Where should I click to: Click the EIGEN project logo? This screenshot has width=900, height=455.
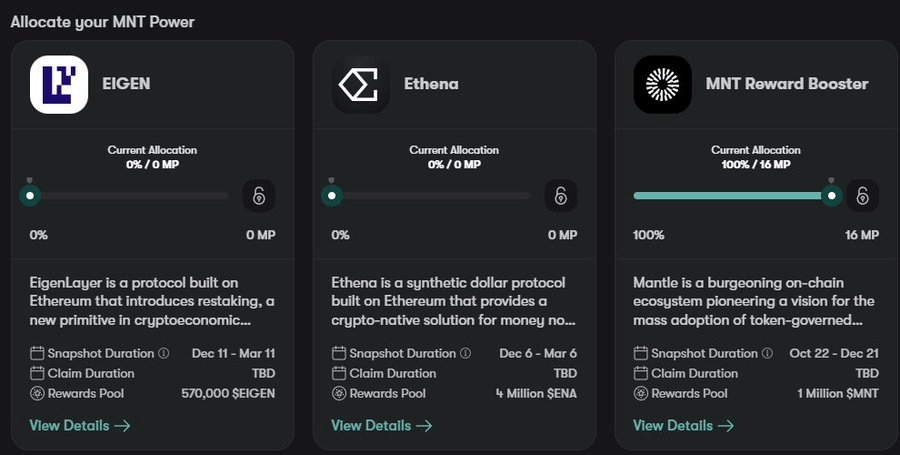coord(59,84)
